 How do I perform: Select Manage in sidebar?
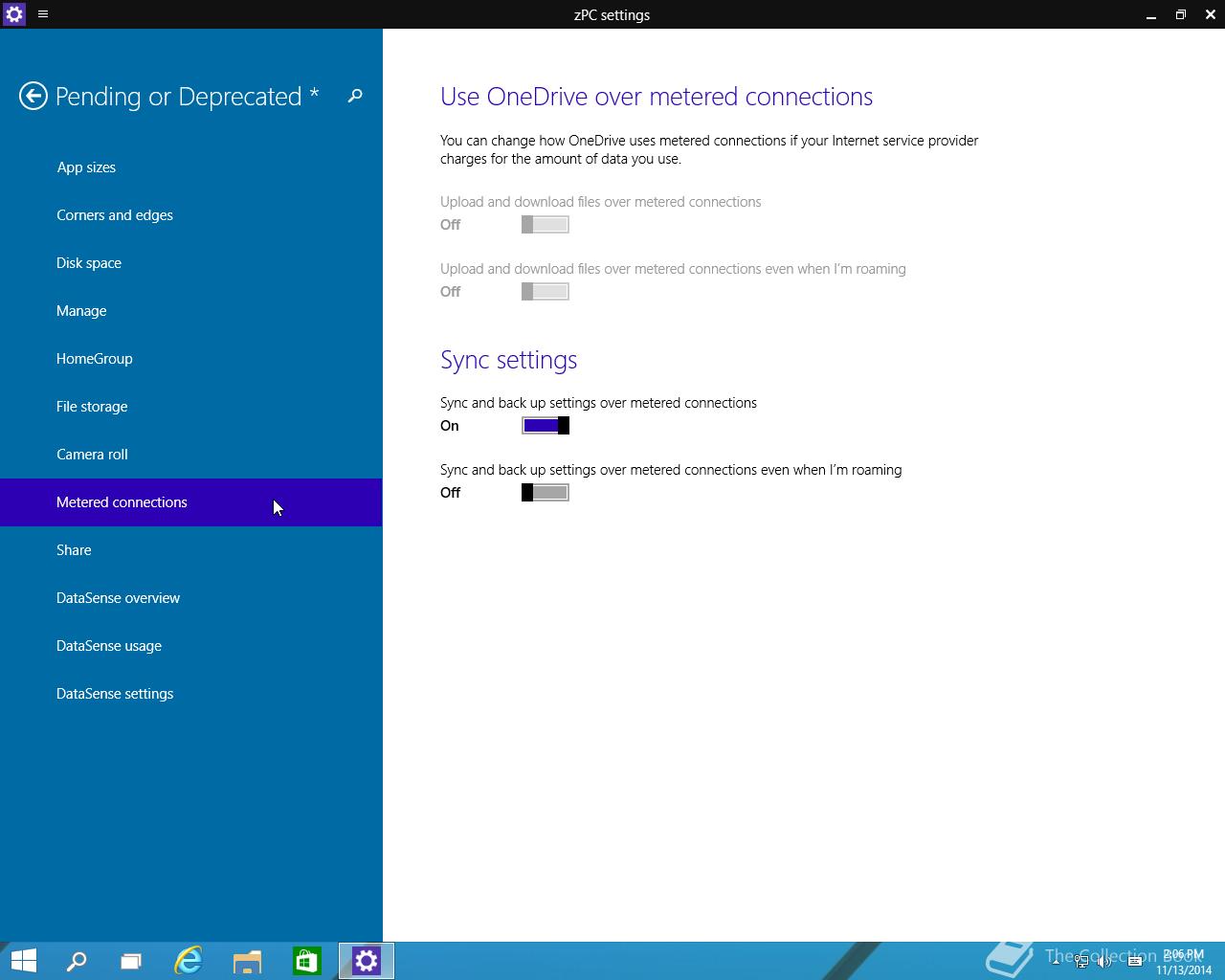[191, 311]
